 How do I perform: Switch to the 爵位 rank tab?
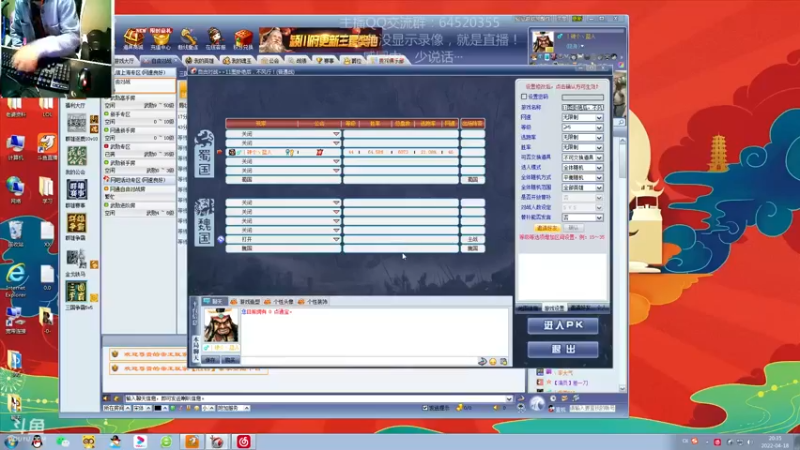(353, 61)
